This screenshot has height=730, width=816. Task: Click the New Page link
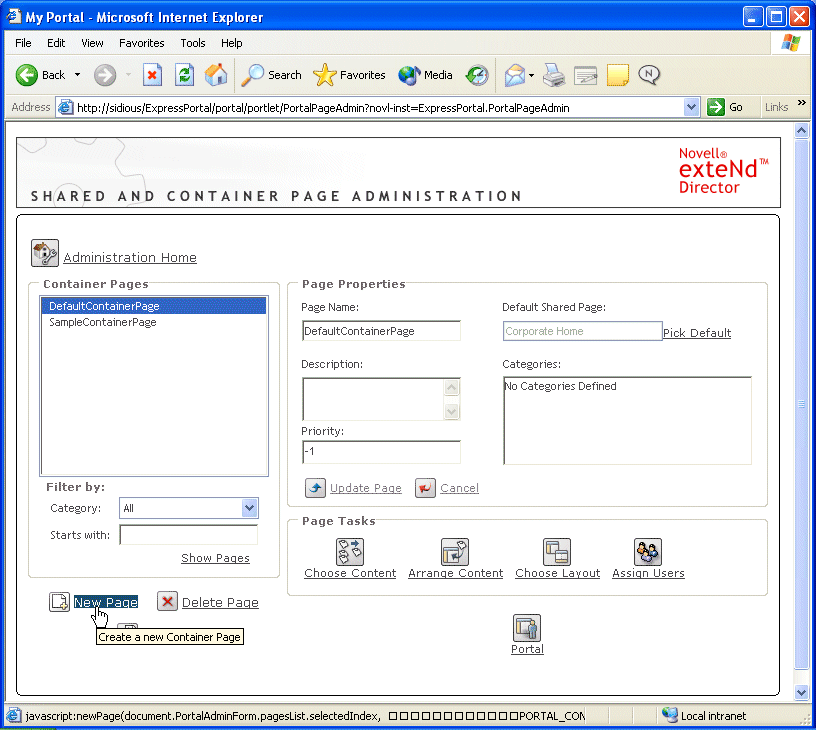(x=106, y=602)
